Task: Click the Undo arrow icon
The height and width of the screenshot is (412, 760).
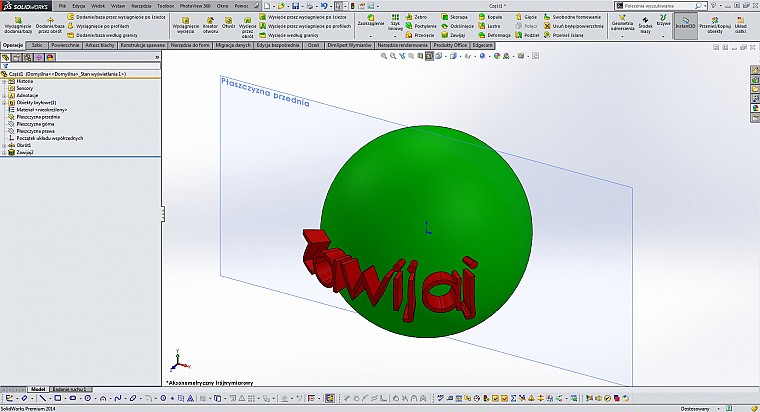Action: [x=323, y=6]
